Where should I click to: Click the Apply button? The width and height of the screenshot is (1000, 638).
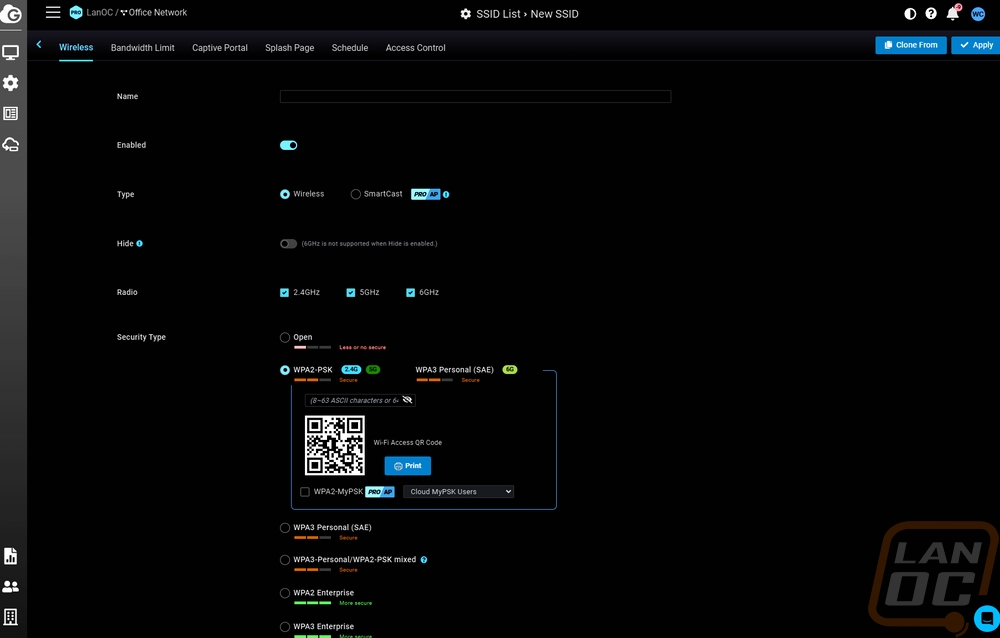(975, 45)
